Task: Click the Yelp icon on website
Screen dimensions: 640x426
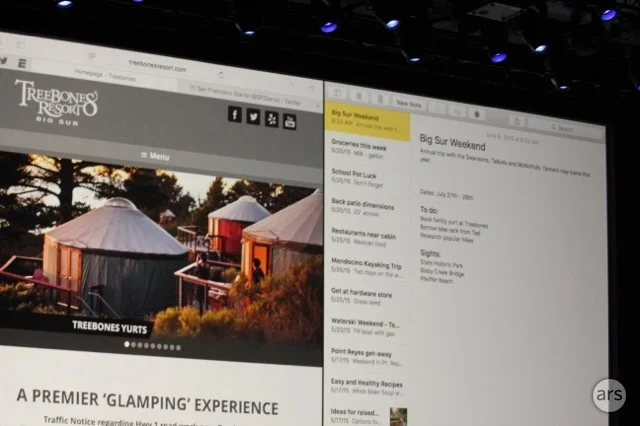Action: 271,118
